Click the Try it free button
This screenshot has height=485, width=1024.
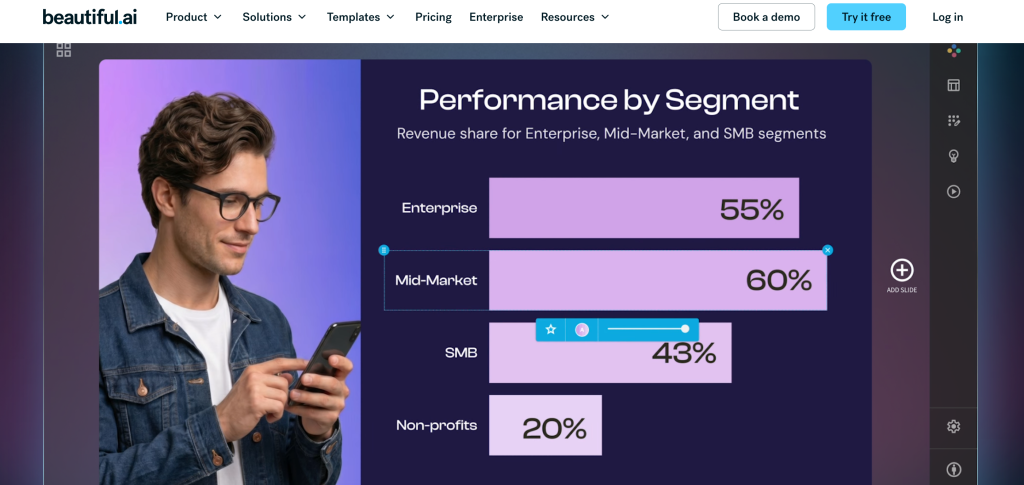866,17
